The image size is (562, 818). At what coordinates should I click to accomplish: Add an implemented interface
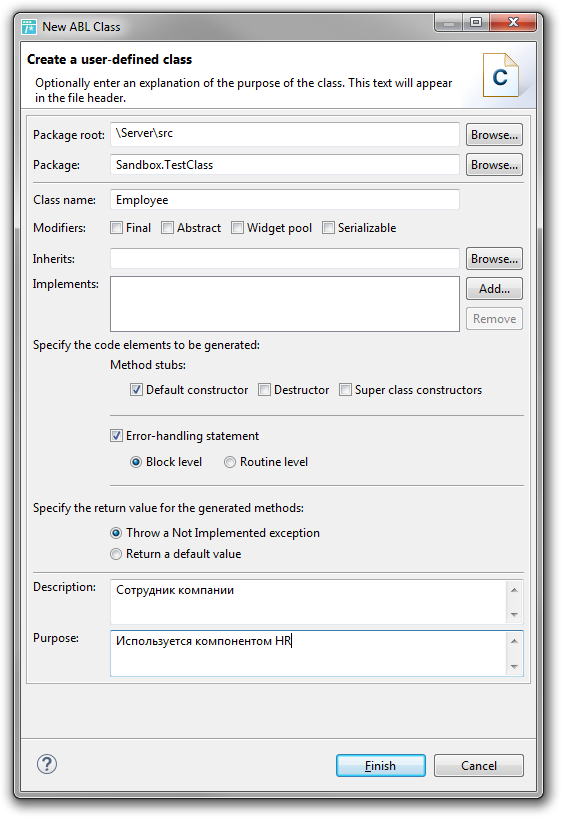(494, 288)
